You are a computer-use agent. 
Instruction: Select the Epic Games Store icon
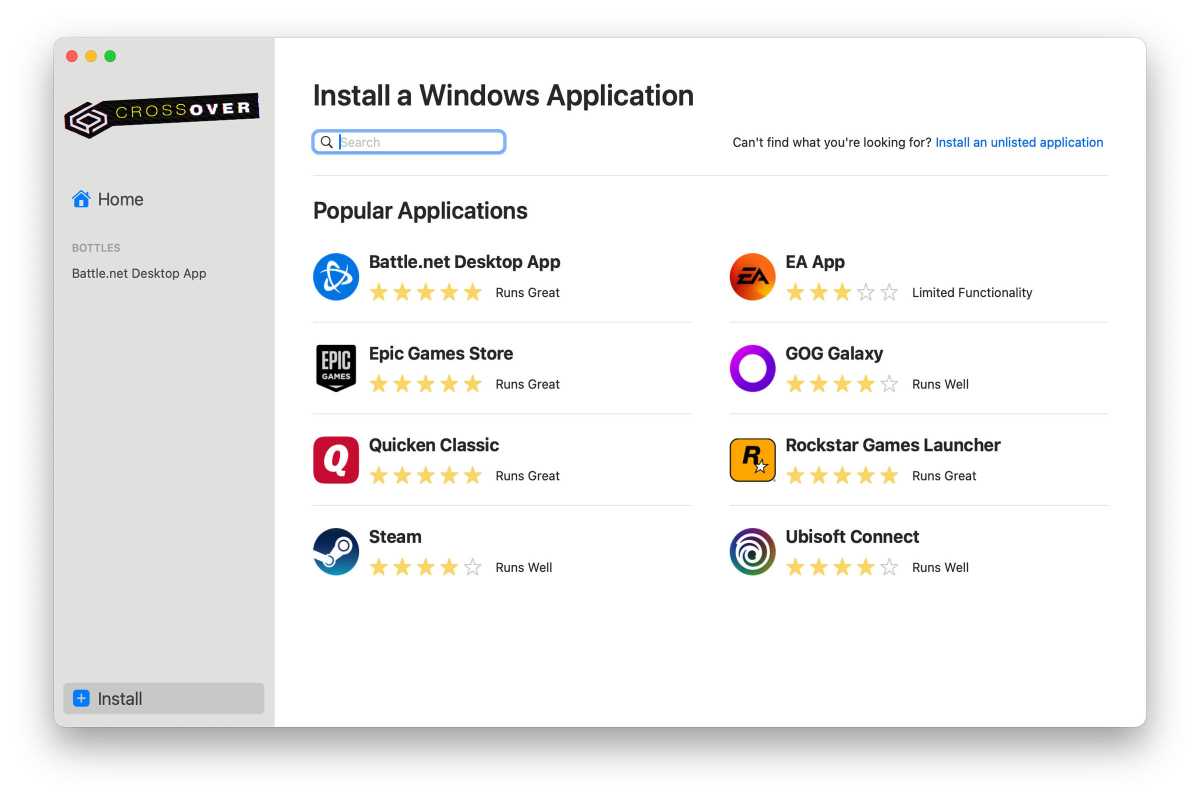[x=336, y=368]
